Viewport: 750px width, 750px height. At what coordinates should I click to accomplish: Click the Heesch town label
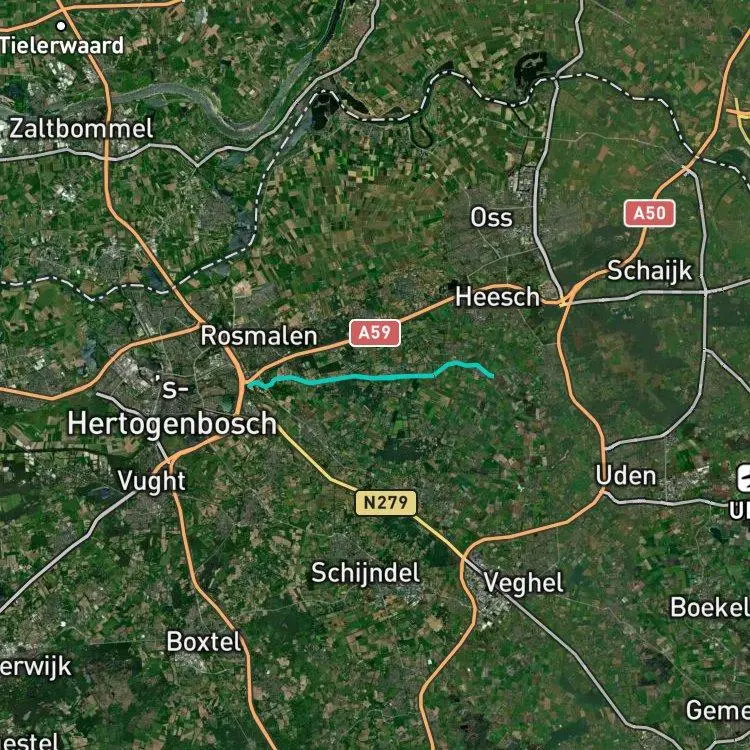(x=497, y=297)
